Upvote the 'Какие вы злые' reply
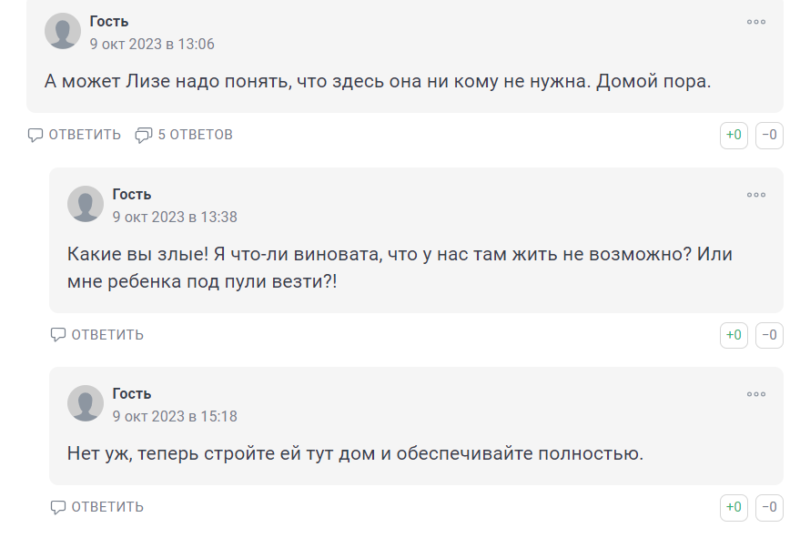800x538 pixels. tap(734, 335)
